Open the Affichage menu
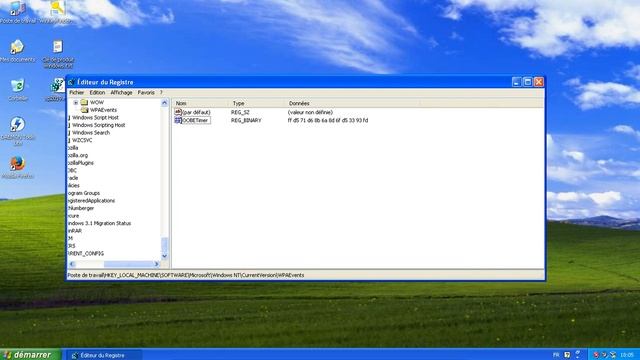The width and height of the screenshot is (640, 360). coord(121,93)
